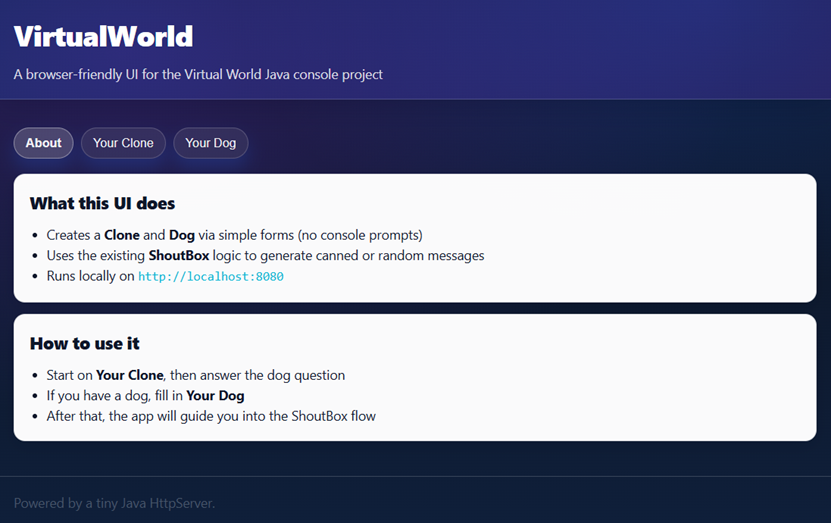
Task: Click the "How to use it" heading
Action: 84,344
